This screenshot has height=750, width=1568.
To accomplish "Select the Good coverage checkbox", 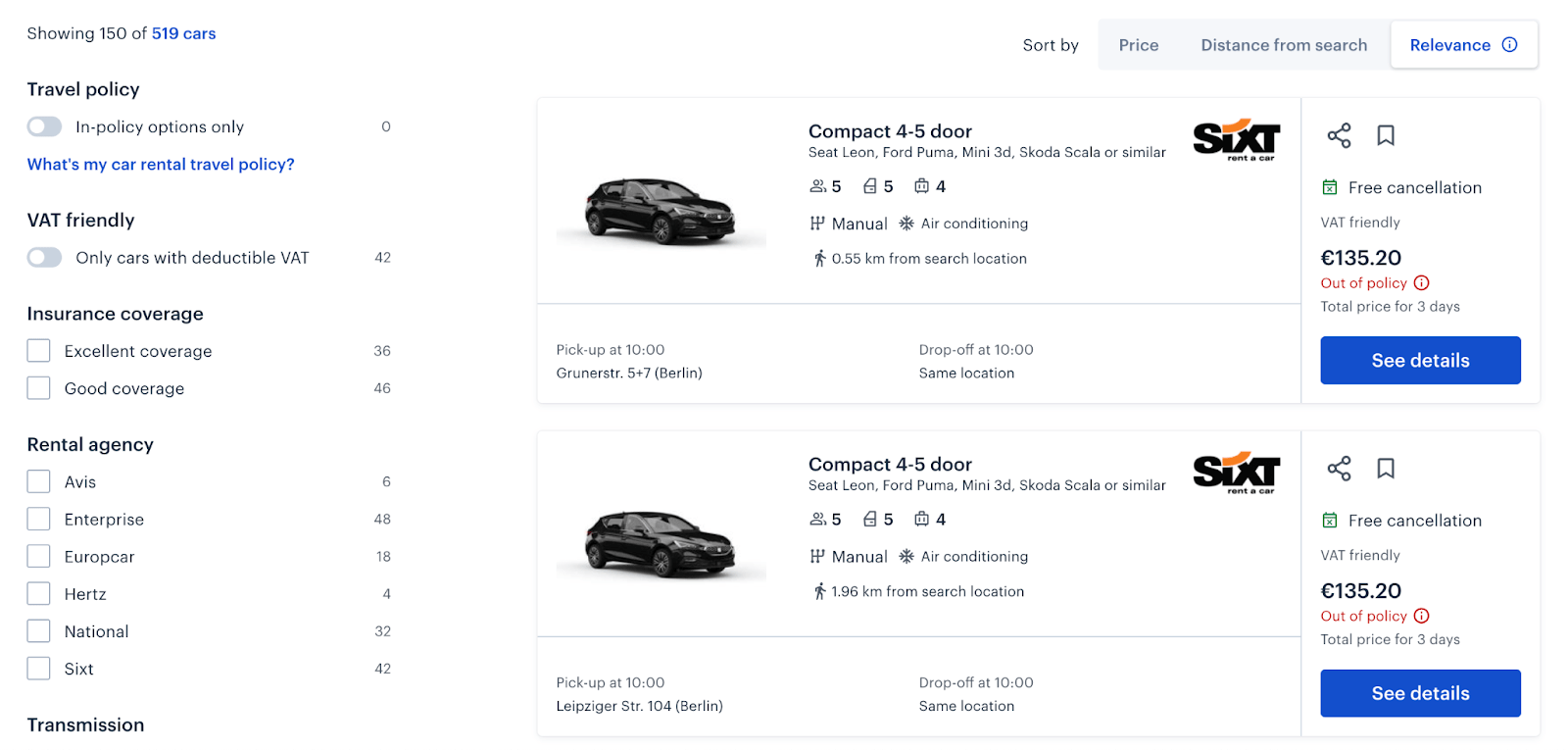I will coord(38,387).
